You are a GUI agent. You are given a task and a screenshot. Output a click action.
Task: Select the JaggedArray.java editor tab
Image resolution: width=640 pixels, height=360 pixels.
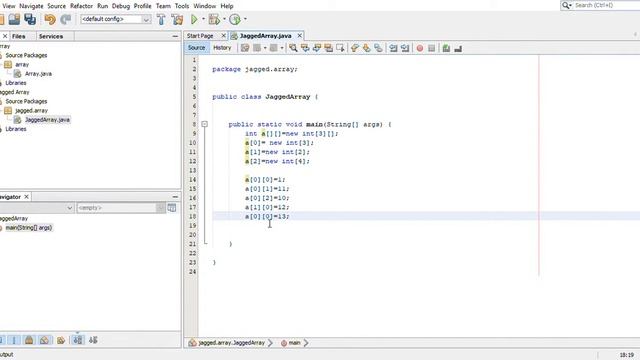[x=265, y=36]
